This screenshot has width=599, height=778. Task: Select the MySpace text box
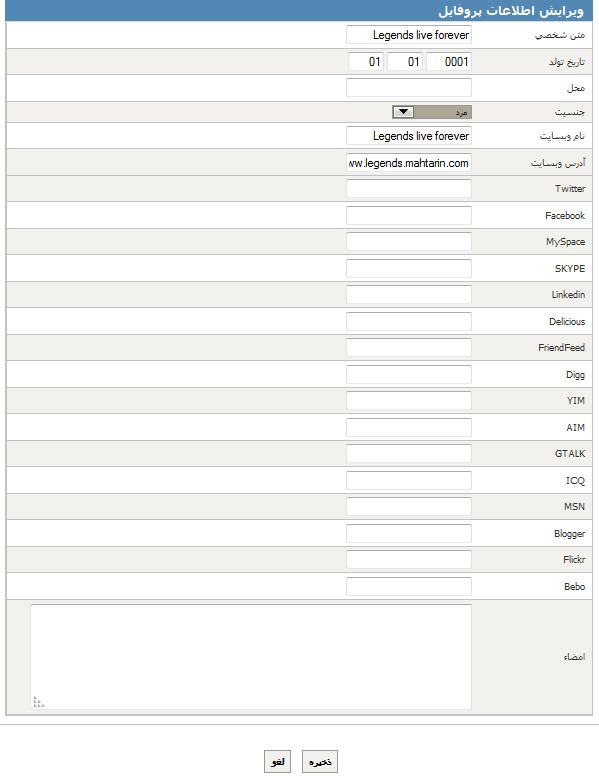(x=409, y=242)
